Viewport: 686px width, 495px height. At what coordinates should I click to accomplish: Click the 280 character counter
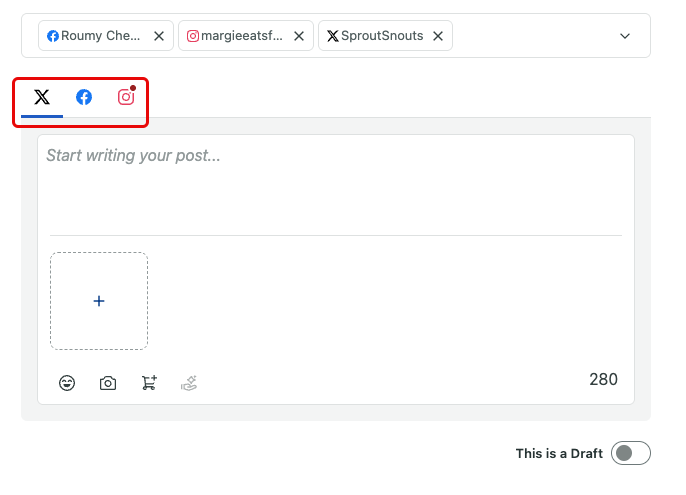(603, 379)
